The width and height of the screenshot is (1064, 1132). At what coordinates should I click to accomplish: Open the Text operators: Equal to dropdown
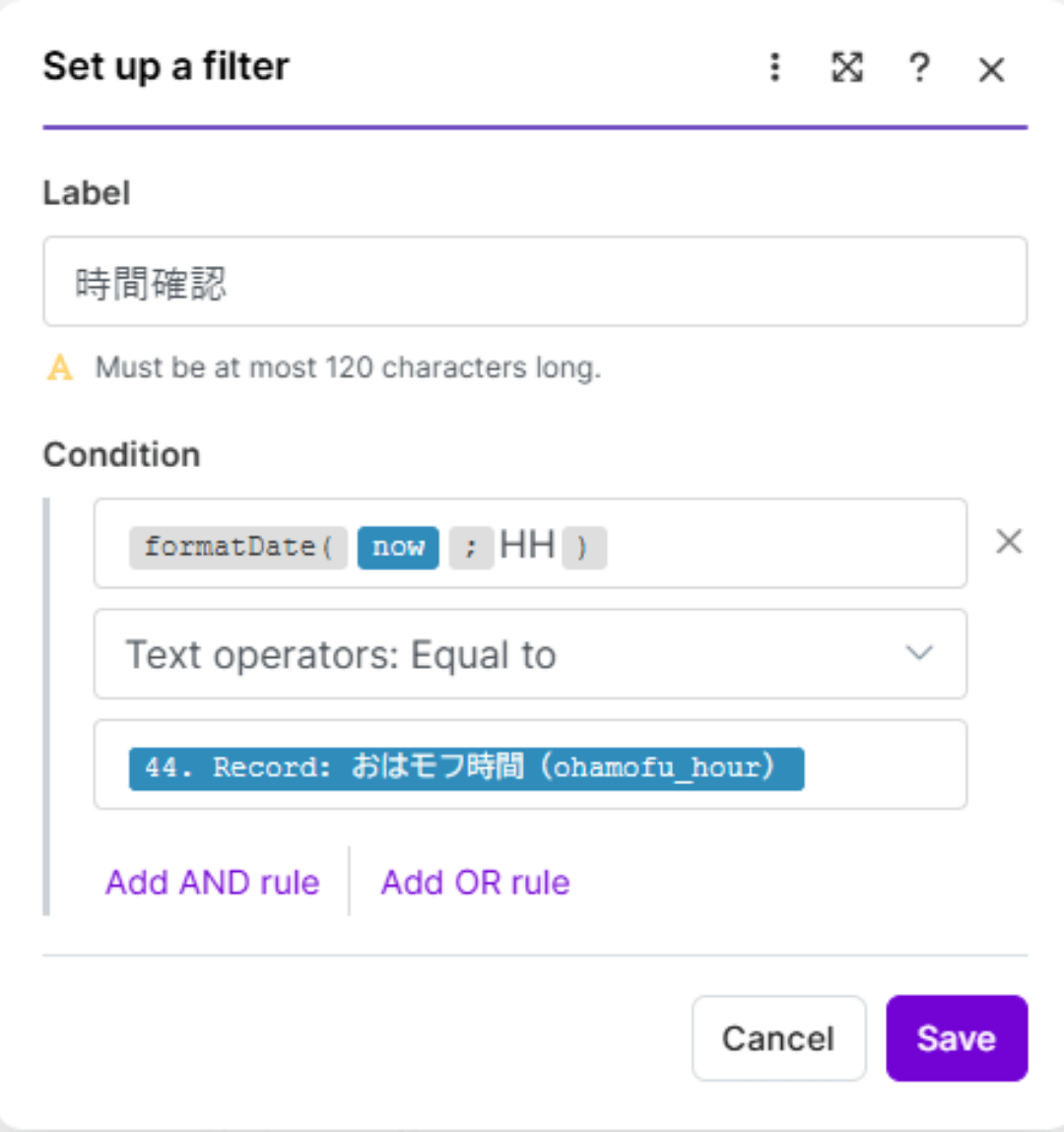tap(512, 654)
